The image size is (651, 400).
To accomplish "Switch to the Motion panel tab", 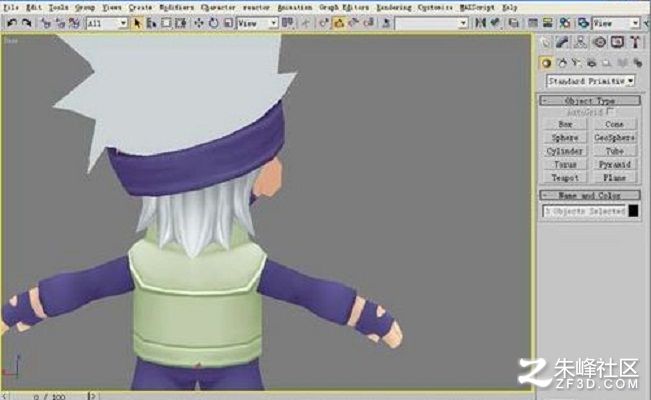I will (x=599, y=42).
